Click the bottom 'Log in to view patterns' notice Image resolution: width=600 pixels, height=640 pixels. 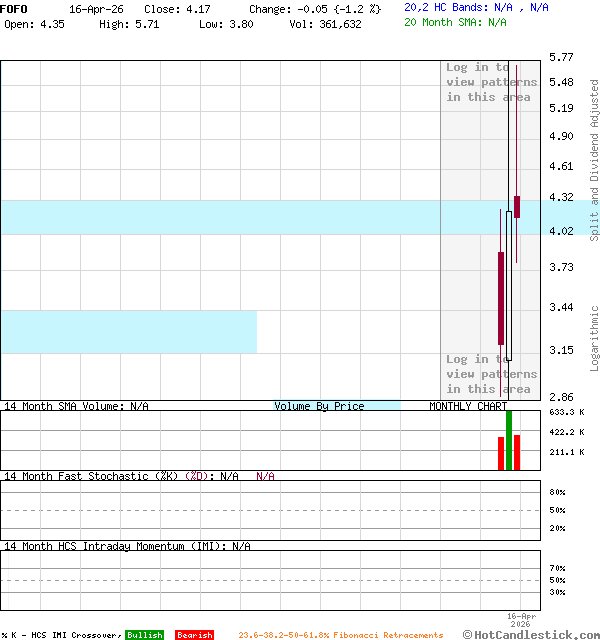(x=491, y=374)
